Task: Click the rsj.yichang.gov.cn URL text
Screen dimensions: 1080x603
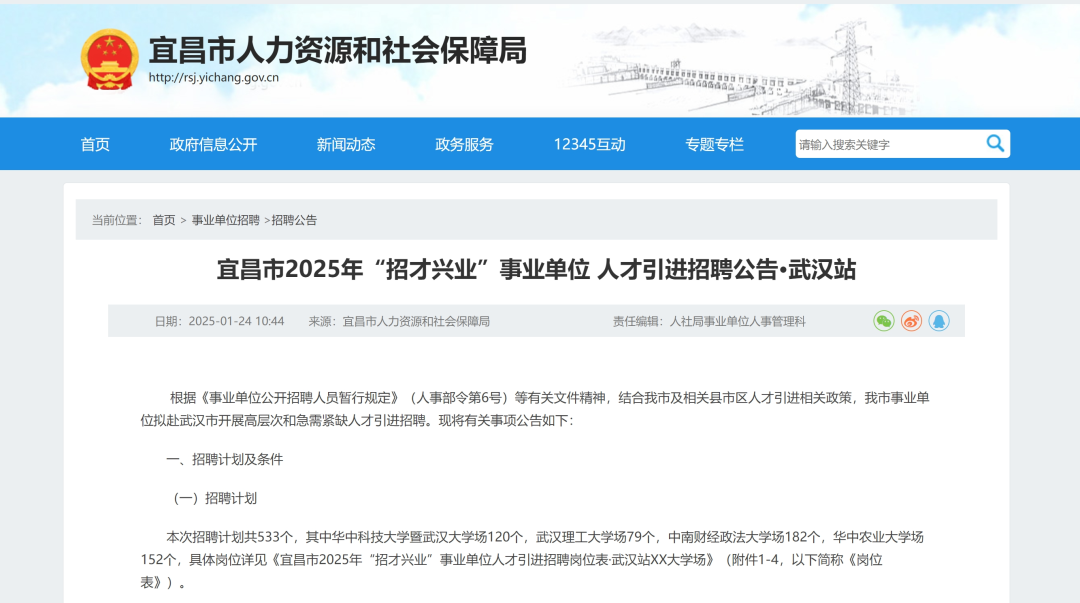Action: point(213,78)
